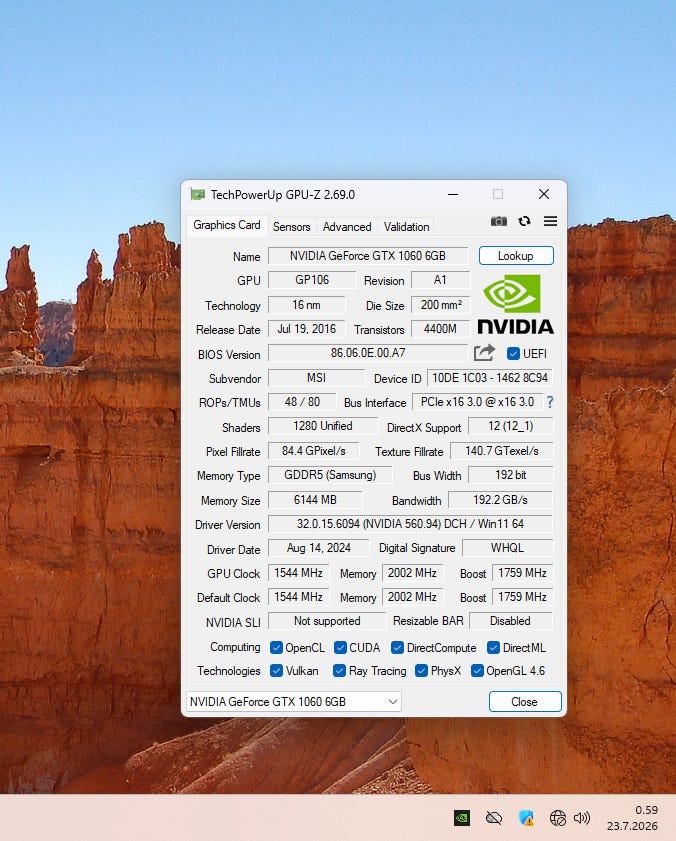Take a screenshot with the camera icon
Image resolution: width=676 pixels, height=841 pixels.
498,221
